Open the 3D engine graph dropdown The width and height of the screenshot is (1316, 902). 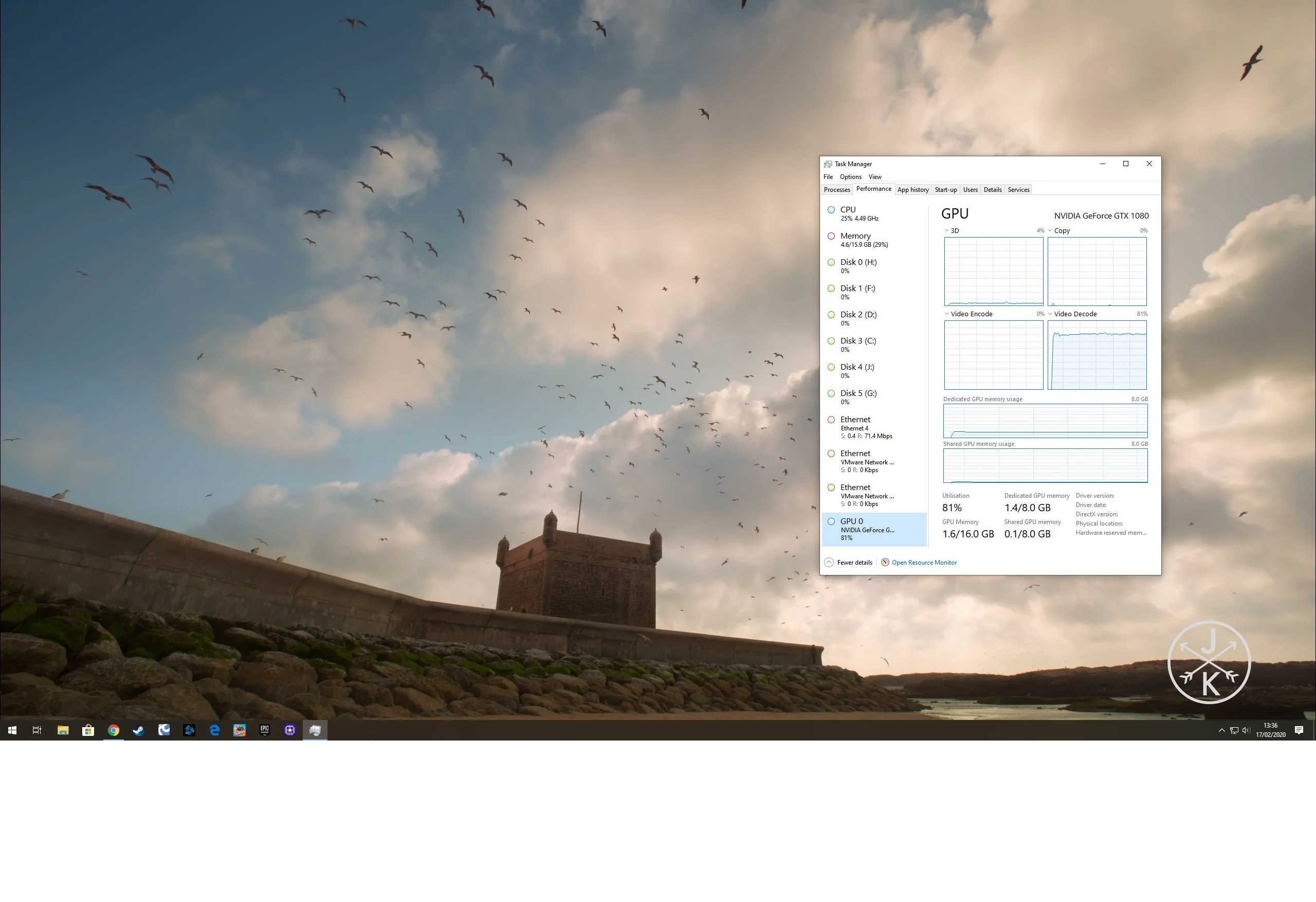pos(946,230)
